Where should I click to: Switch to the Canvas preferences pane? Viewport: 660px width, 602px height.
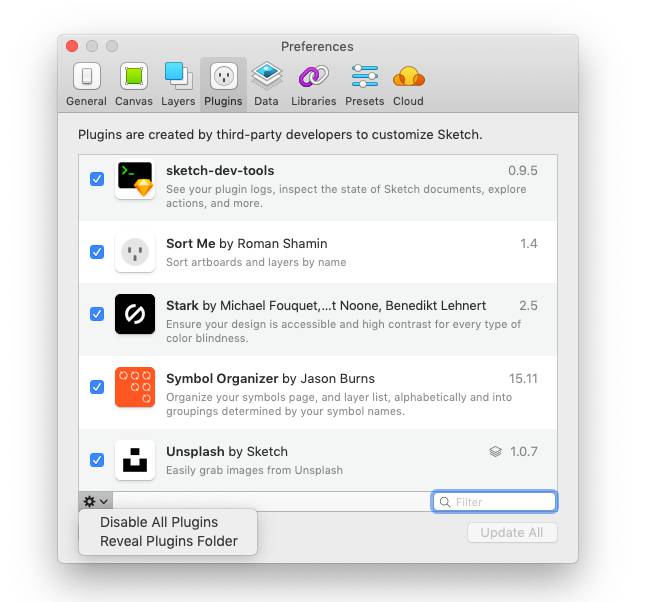(x=133, y=84)
